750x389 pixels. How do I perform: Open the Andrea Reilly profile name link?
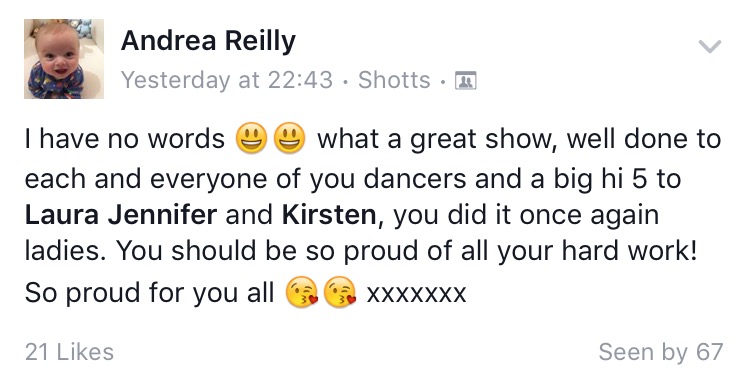pos(208,42)
